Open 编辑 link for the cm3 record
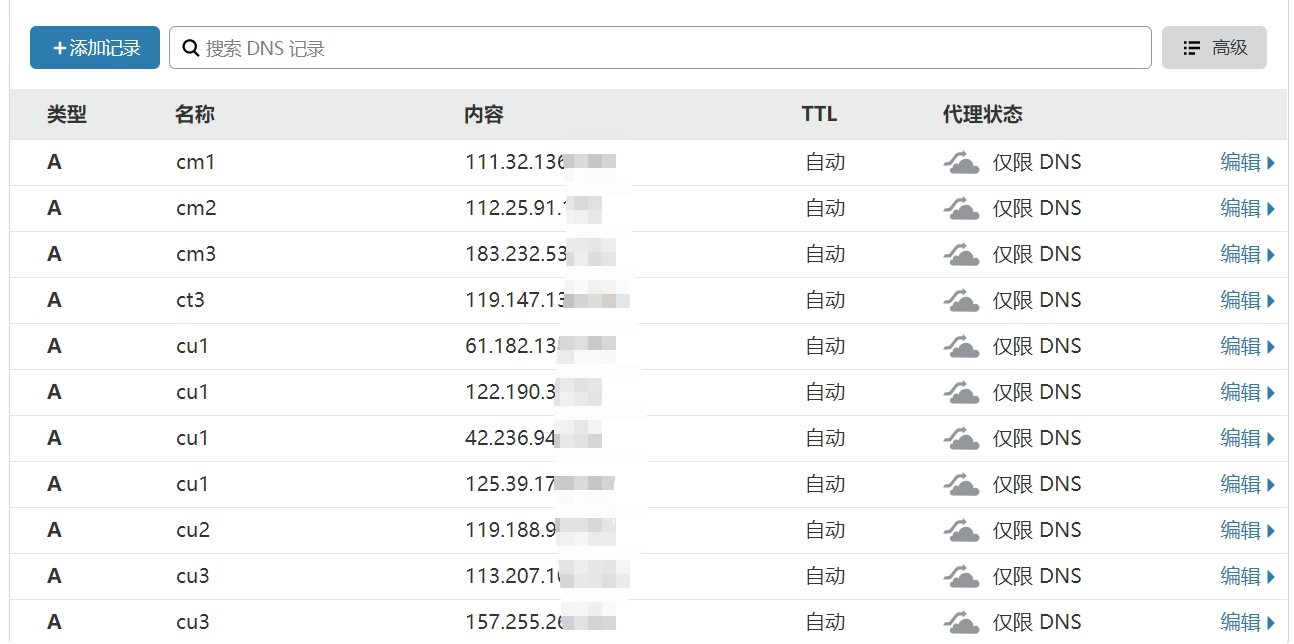 click(1240, 255)
